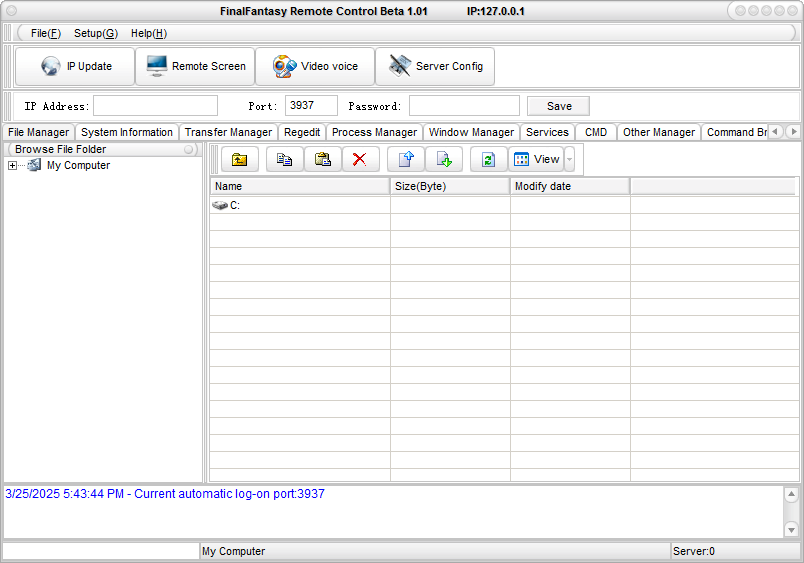Open Video voice
Viewport: 804px width, 563px height.
[x=315, y=67]
